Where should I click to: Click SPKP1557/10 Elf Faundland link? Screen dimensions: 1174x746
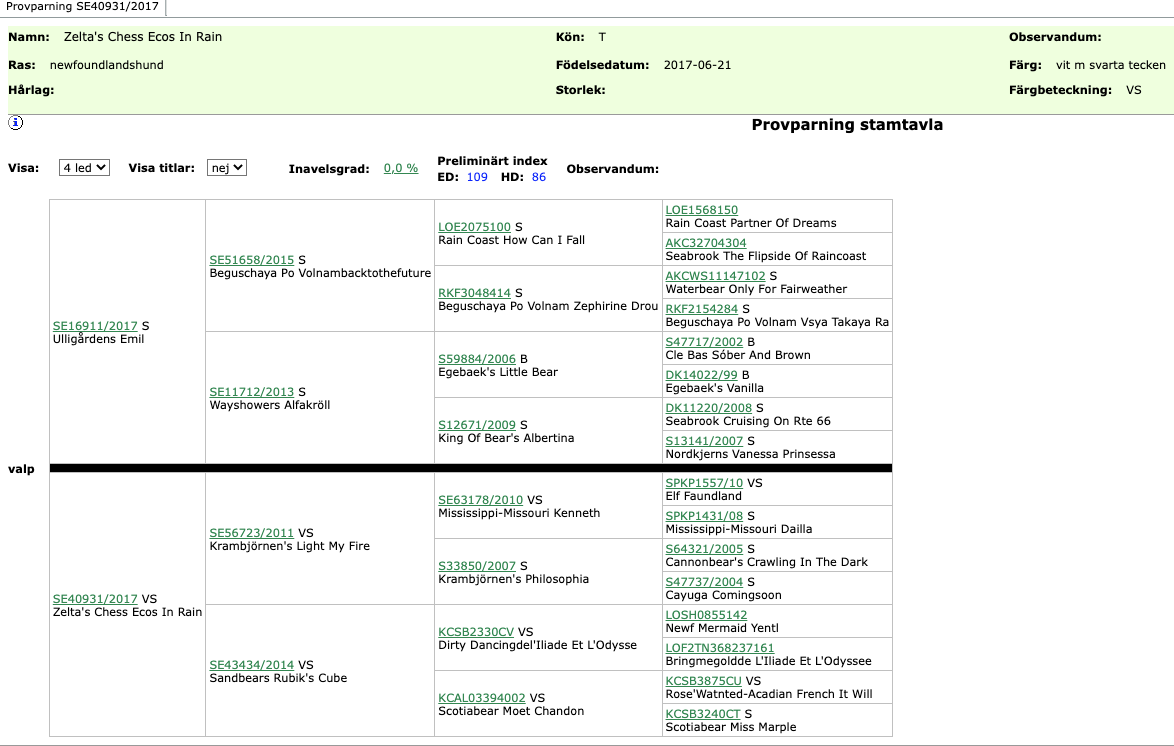click(704, 483)
